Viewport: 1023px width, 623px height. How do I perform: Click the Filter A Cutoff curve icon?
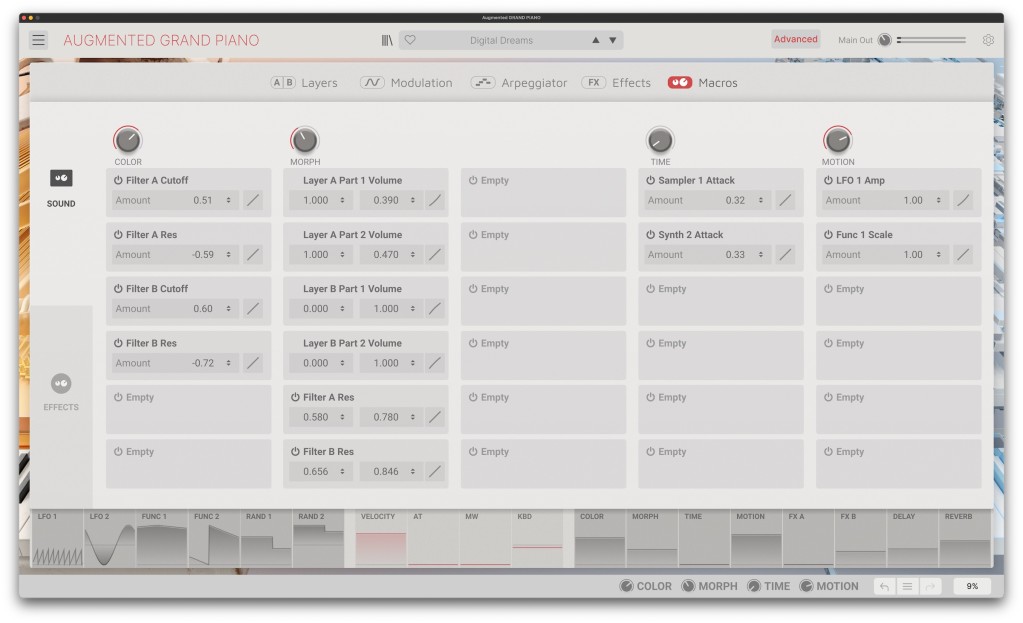(253, 200)
